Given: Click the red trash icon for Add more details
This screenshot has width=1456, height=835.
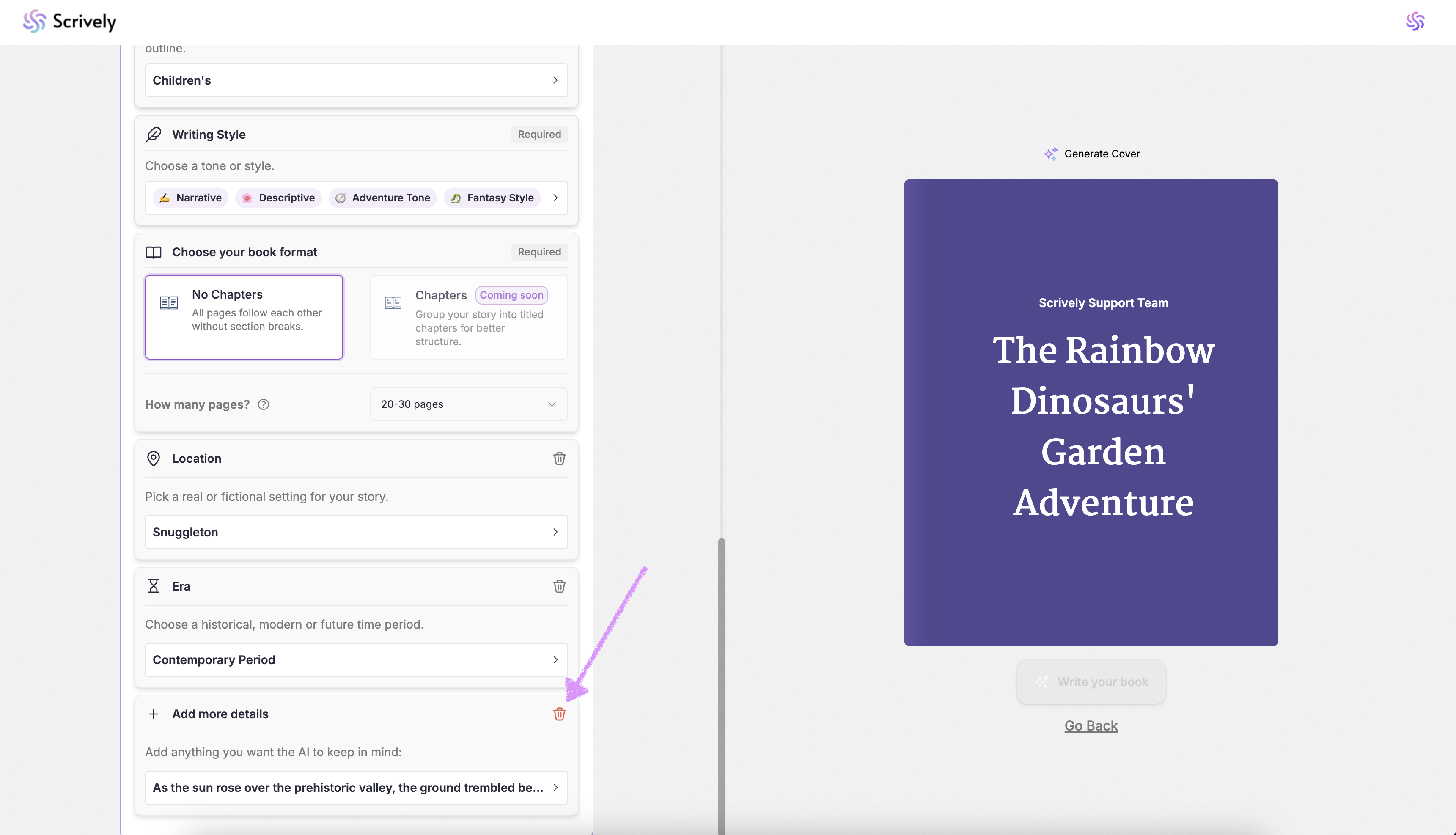Looking at the screenshot, I should (559, 714).
